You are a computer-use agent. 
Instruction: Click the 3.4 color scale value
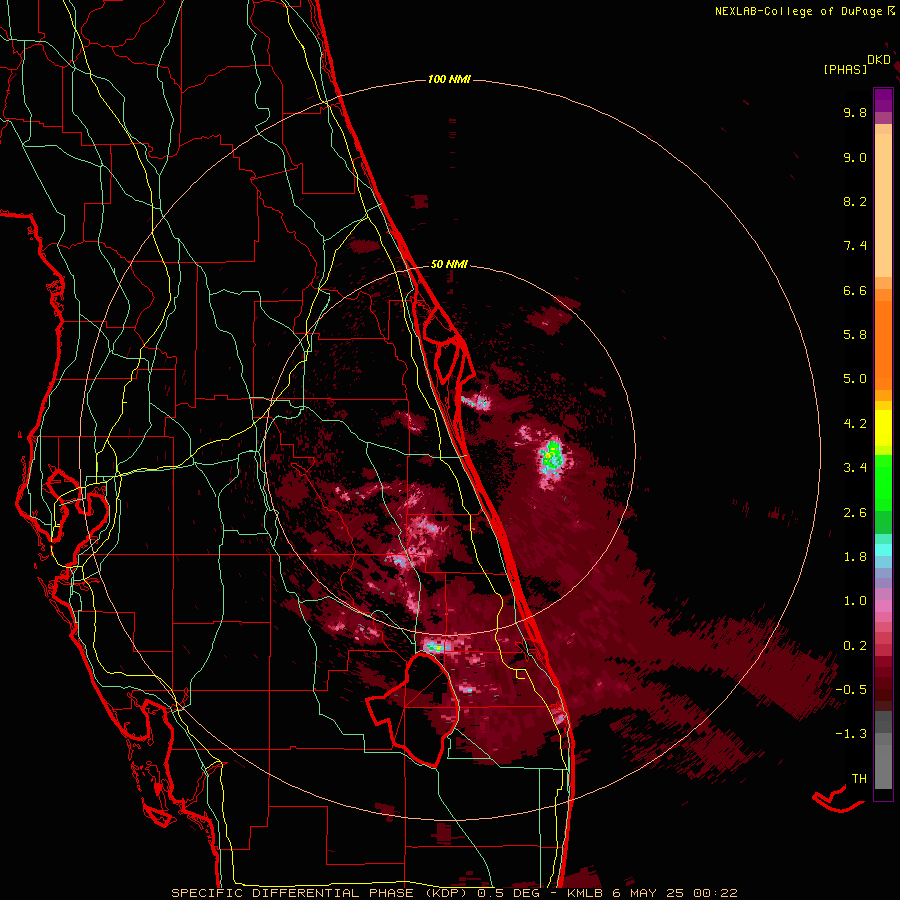point(855,468)
